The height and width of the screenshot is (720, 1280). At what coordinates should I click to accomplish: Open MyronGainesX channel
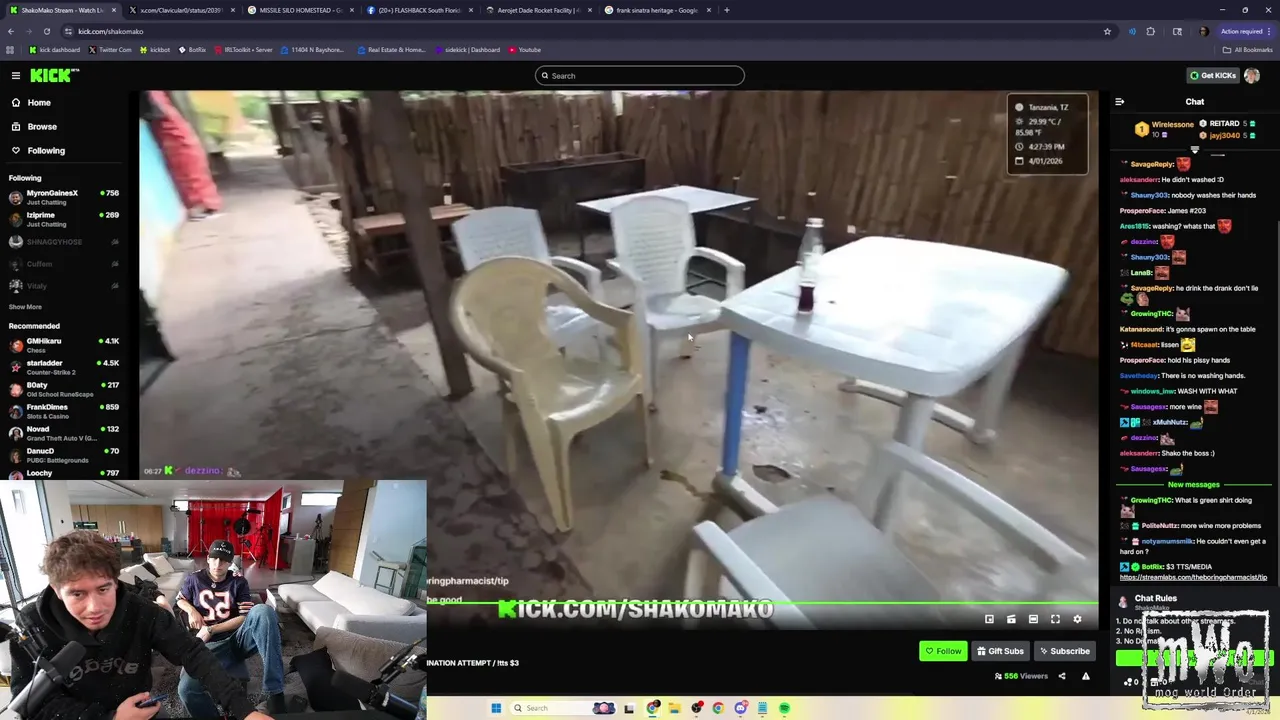pyautogui.click(x=63, y=197)
